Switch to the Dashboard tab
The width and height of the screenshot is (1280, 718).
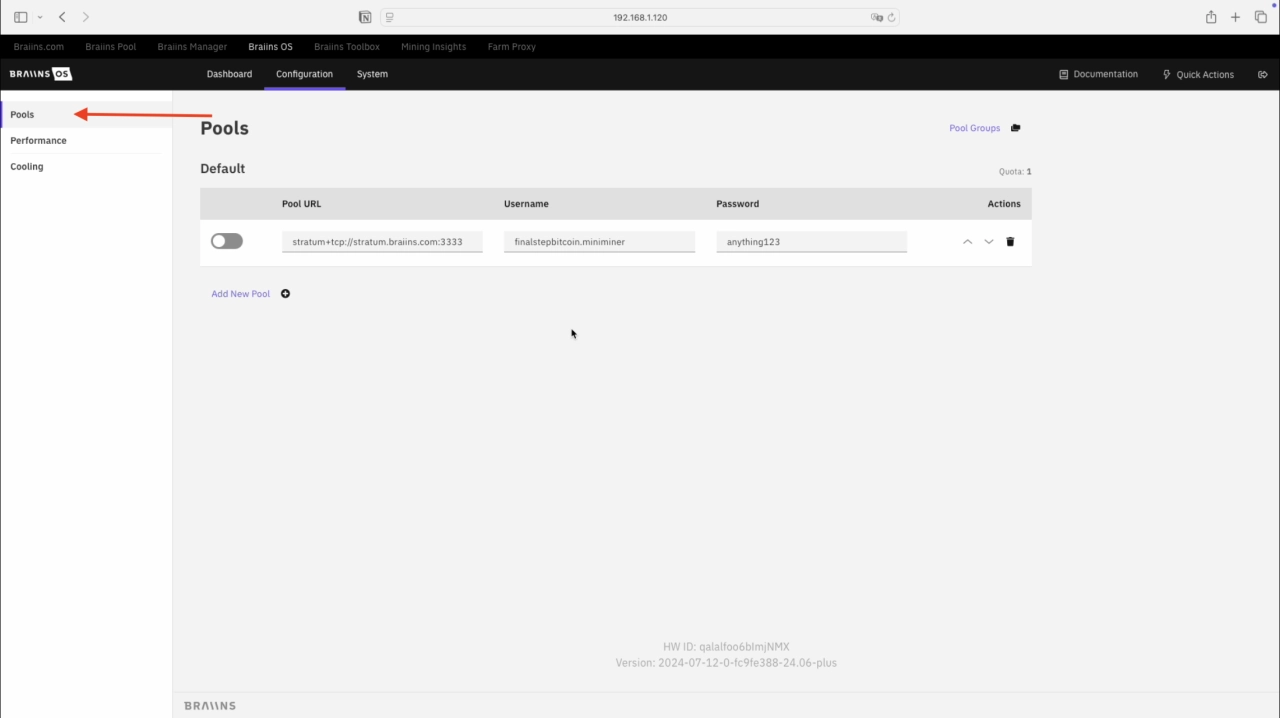pyautogui.click(x=229, y=74)
